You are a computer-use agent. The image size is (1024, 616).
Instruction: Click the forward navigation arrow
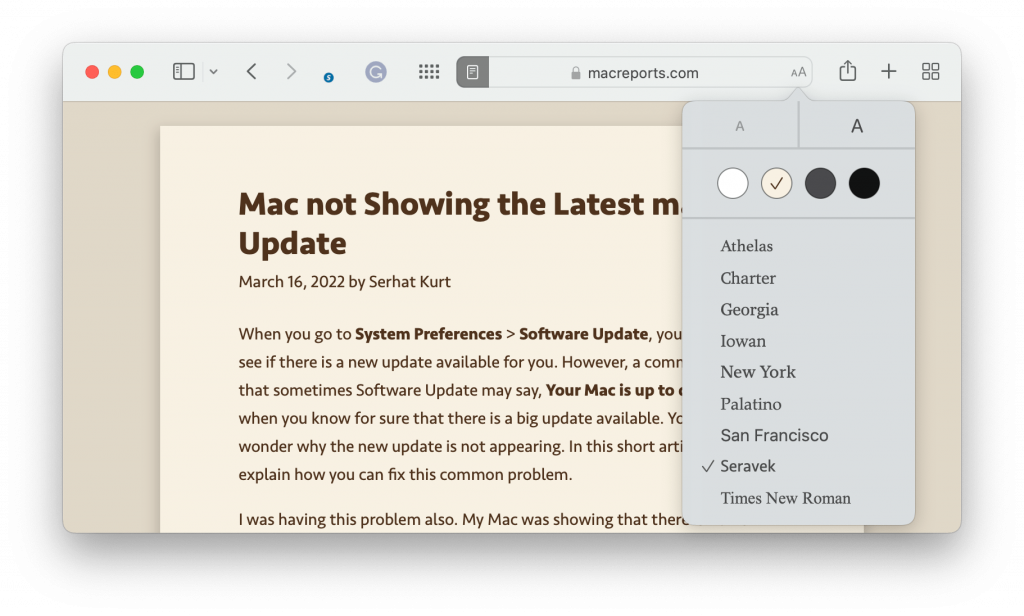point(291,72)
